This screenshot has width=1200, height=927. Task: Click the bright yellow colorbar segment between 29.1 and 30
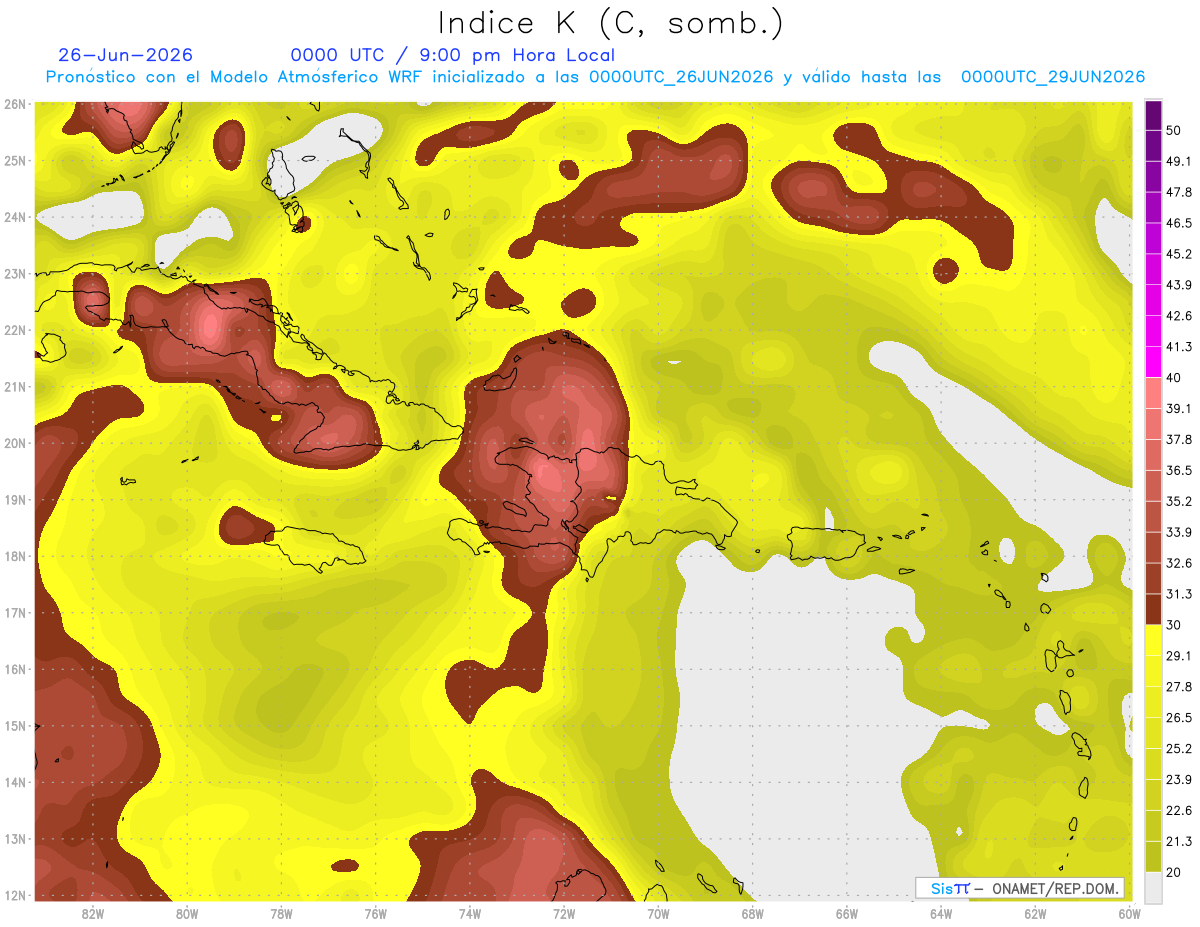click(1154, 640)
